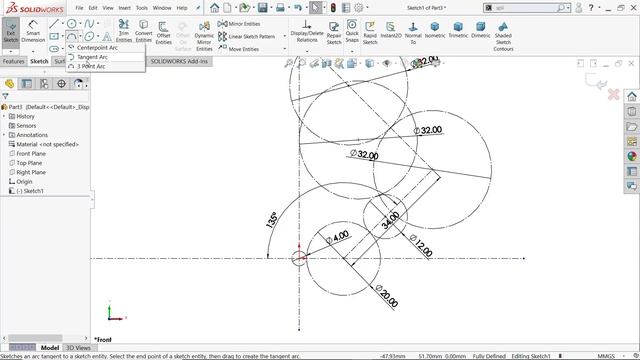Toggle Instant2D mode
The height and width of the screenshot is (360, 640).
click(391, 30)
